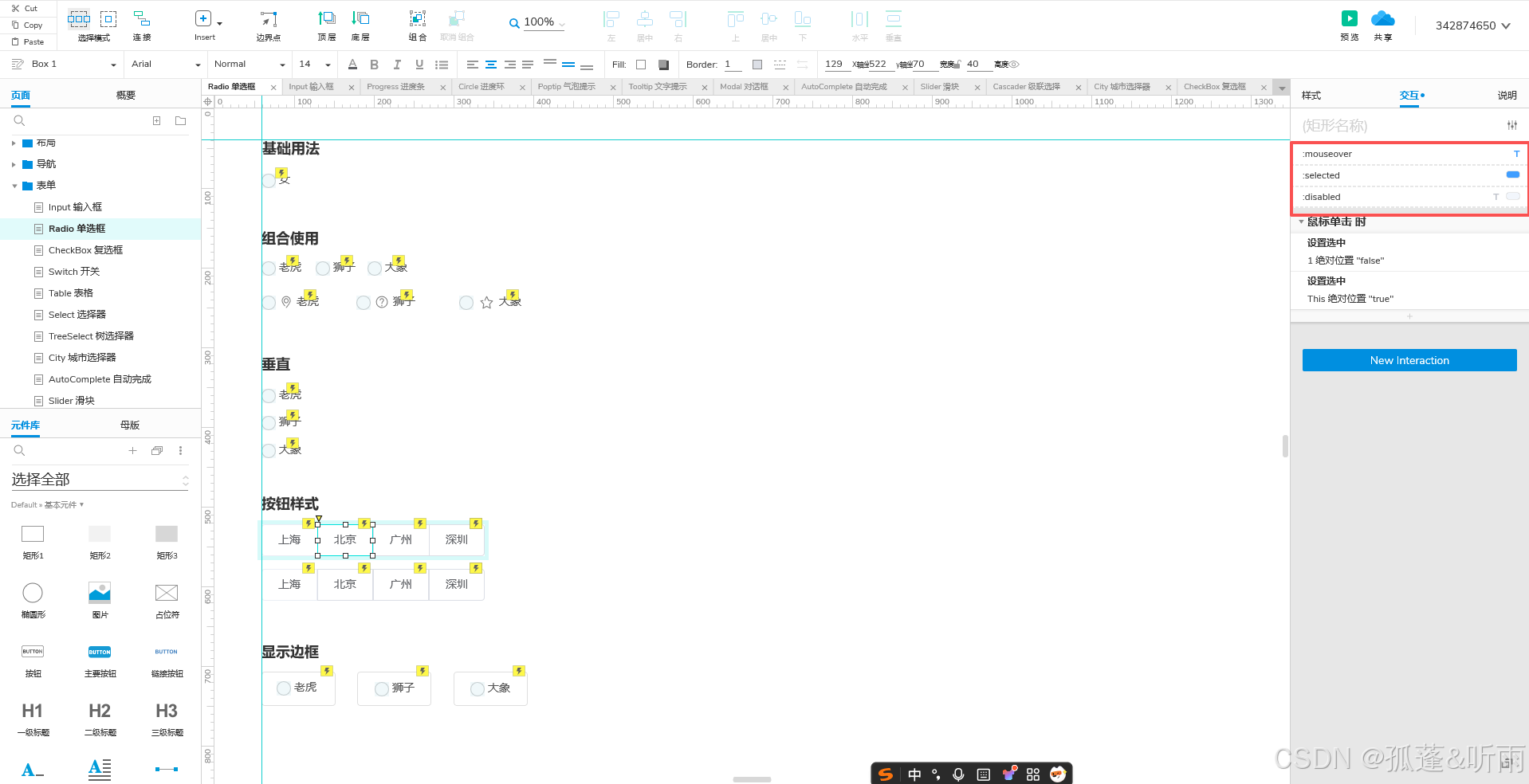Click the Fill color white swatch
The width and height of the screenshot is (1529, 784).
coord(641,65)
